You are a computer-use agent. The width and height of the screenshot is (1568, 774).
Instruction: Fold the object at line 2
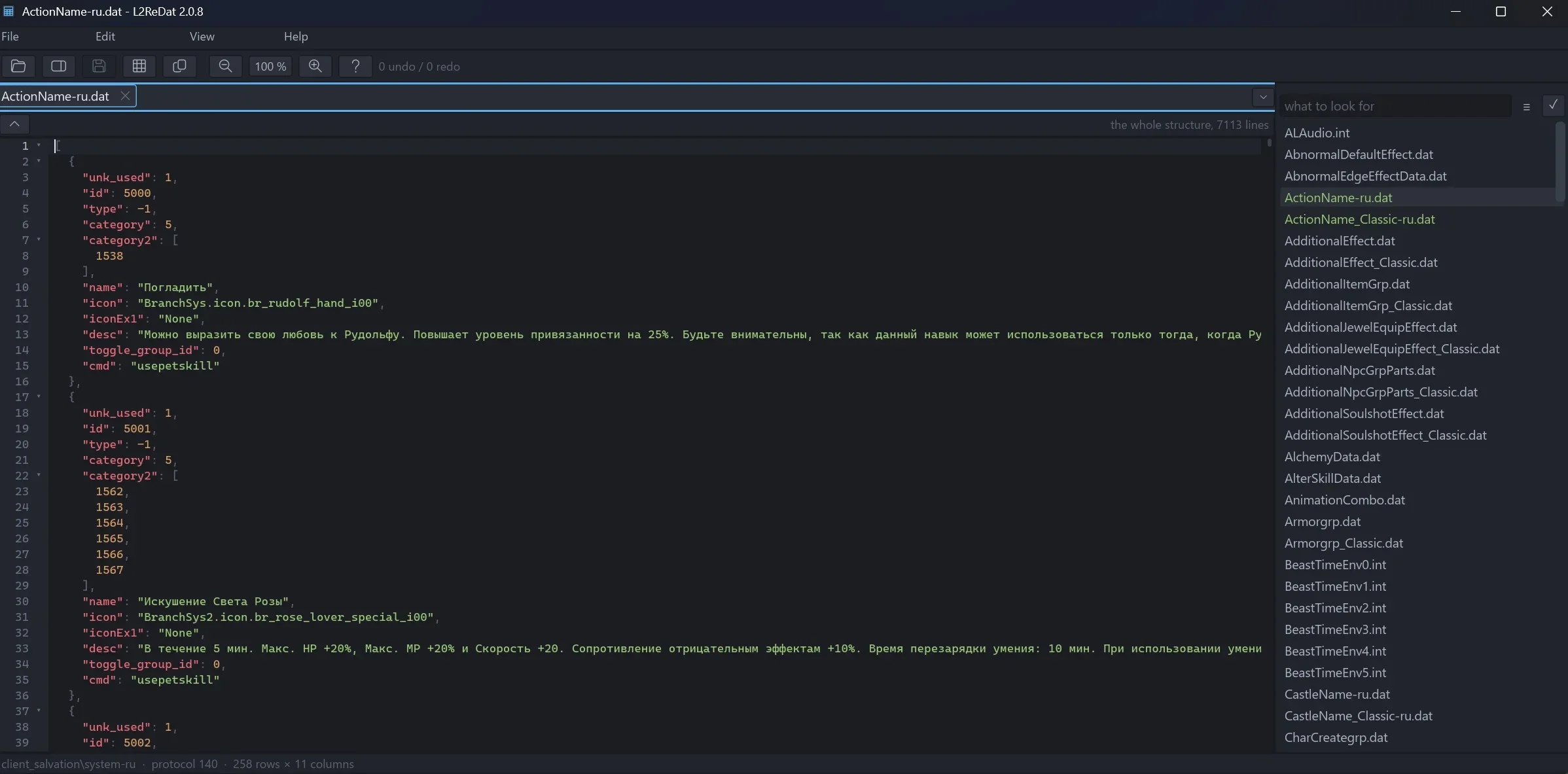coord(39,161)
